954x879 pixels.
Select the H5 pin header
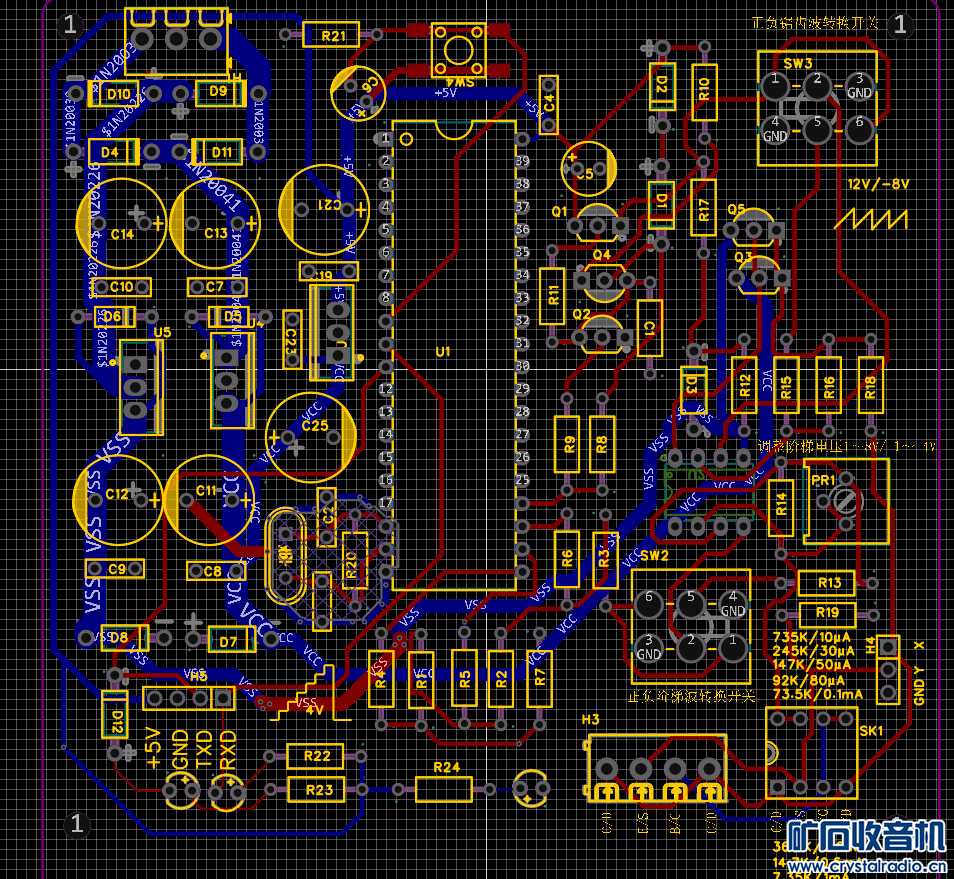click(189, 698)
